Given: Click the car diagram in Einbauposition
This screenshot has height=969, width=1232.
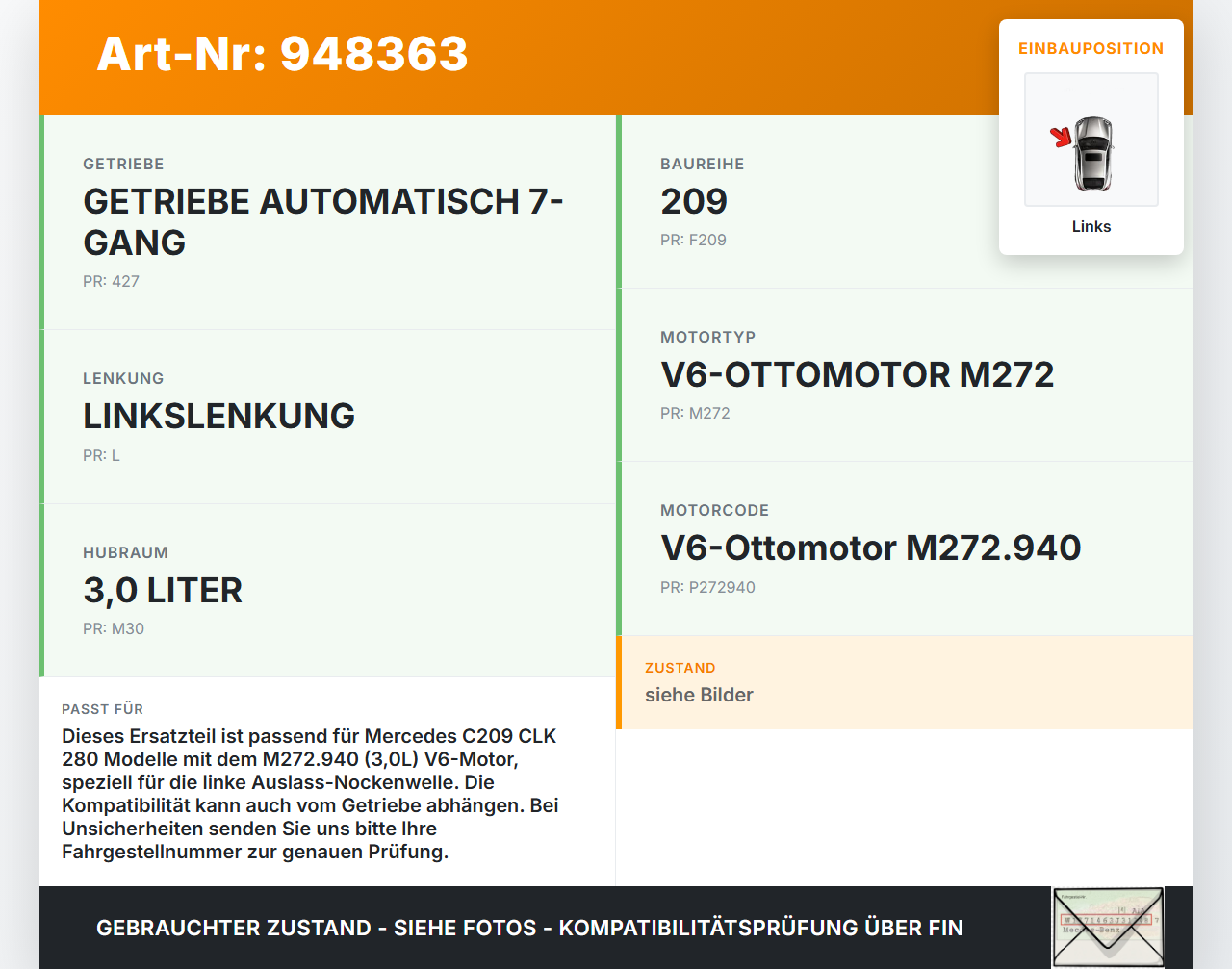Looking at the screenshot, I should point(1091,139).
